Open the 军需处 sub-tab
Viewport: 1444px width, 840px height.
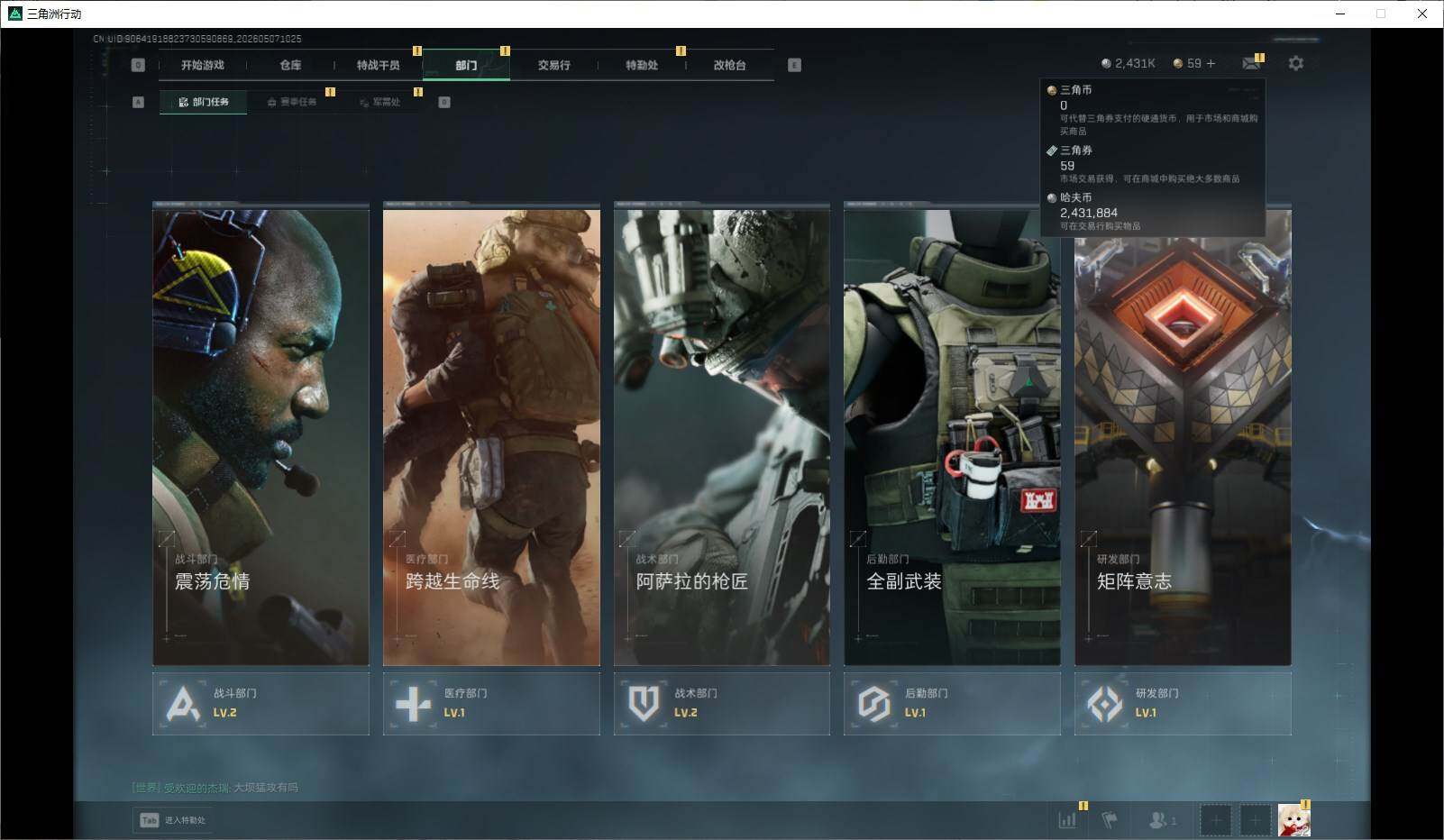pyautogui.click(x=379, y=102)
